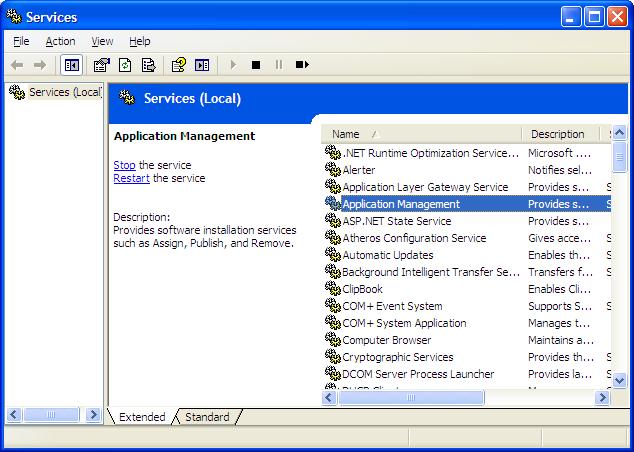Viewport: 634px width, 452px height.
Task: Select ASP.NET State Service row
Action: [x=467, y=221]
